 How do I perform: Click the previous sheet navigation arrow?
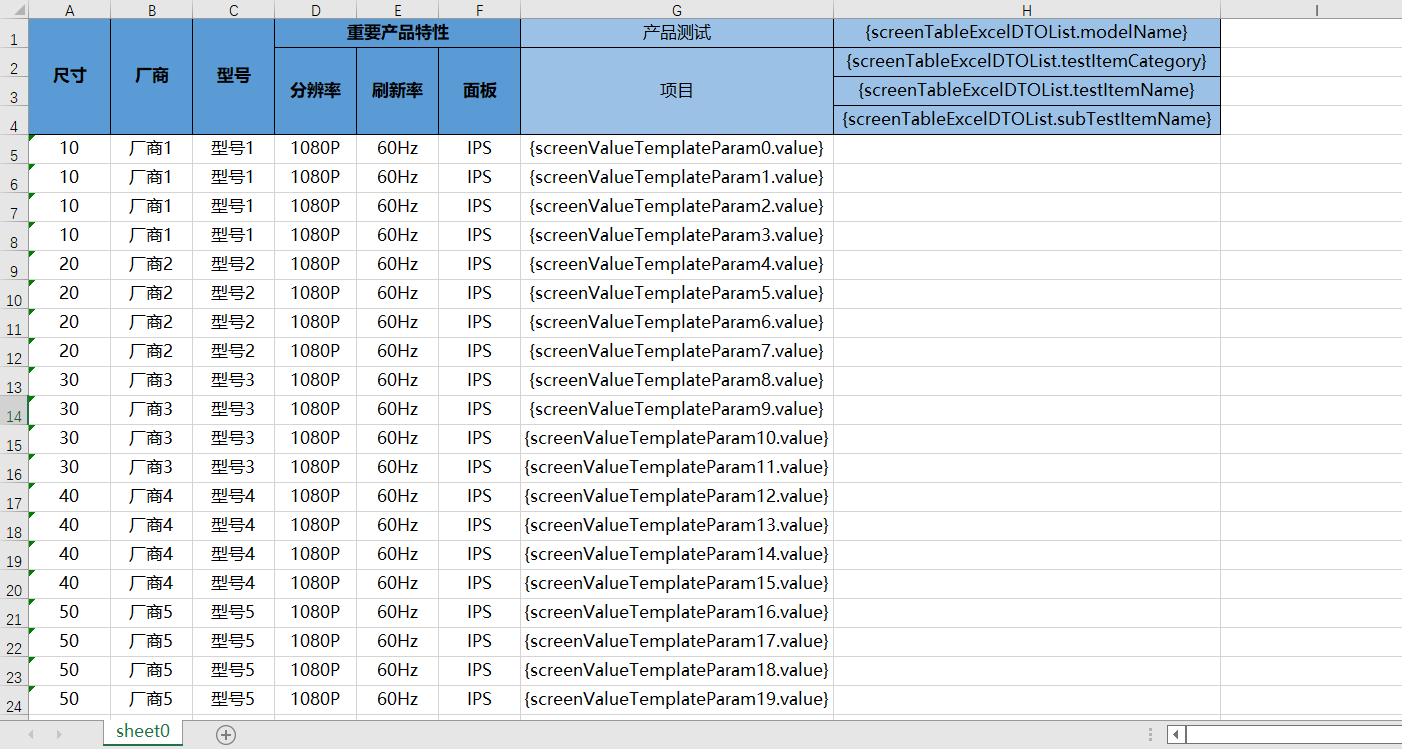point(31,735)
